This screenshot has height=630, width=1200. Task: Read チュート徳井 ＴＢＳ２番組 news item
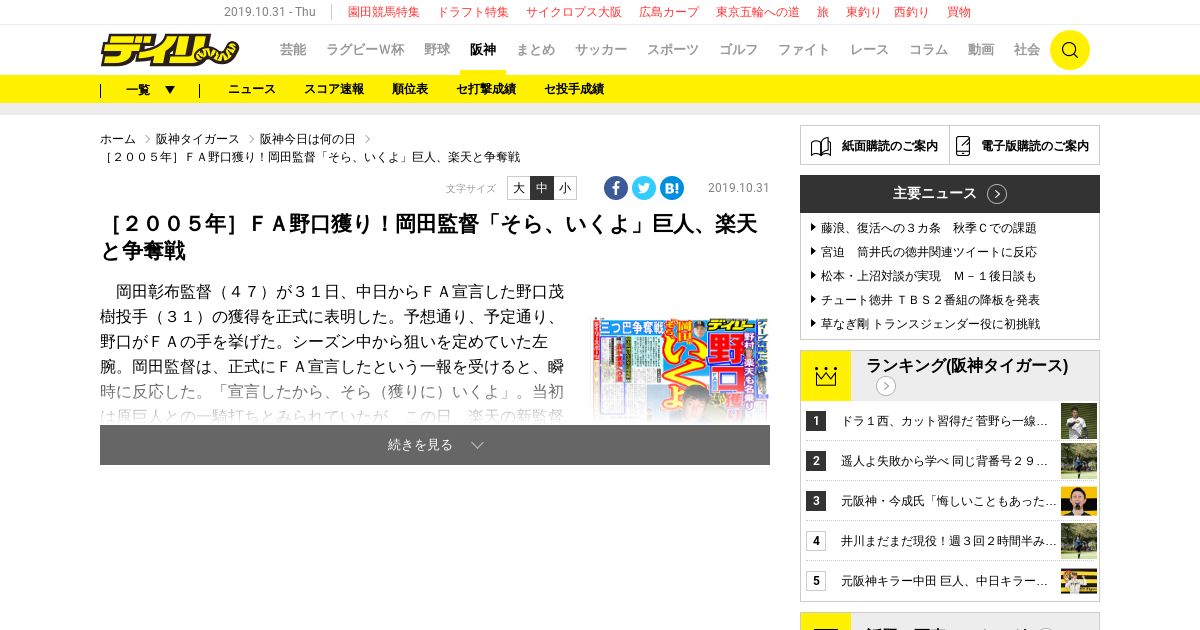coord(930,300)
